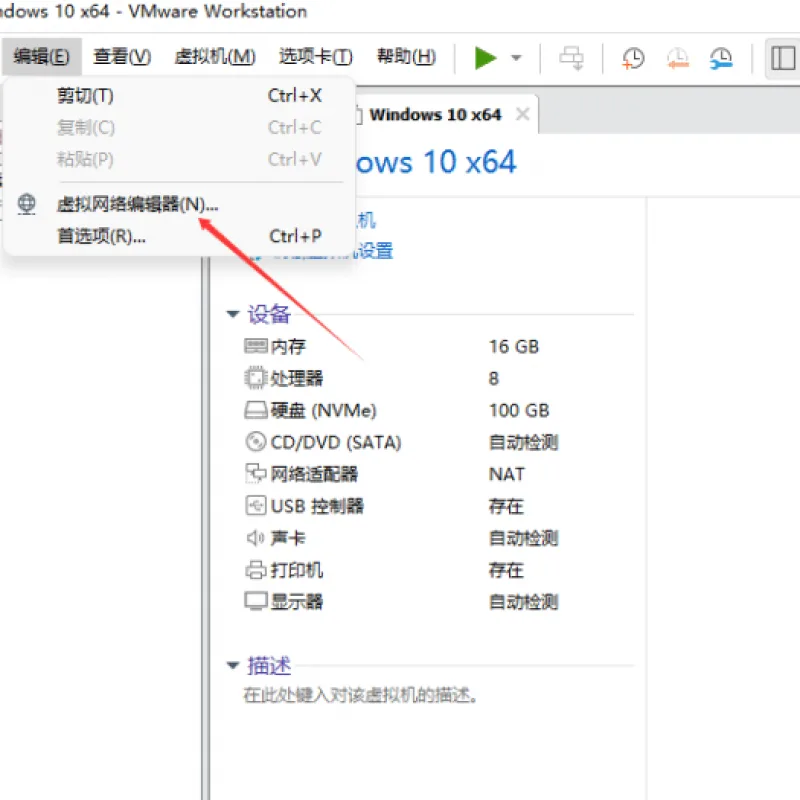Click the globe icon beside 虚拟网络编辑器

(27, 204)
